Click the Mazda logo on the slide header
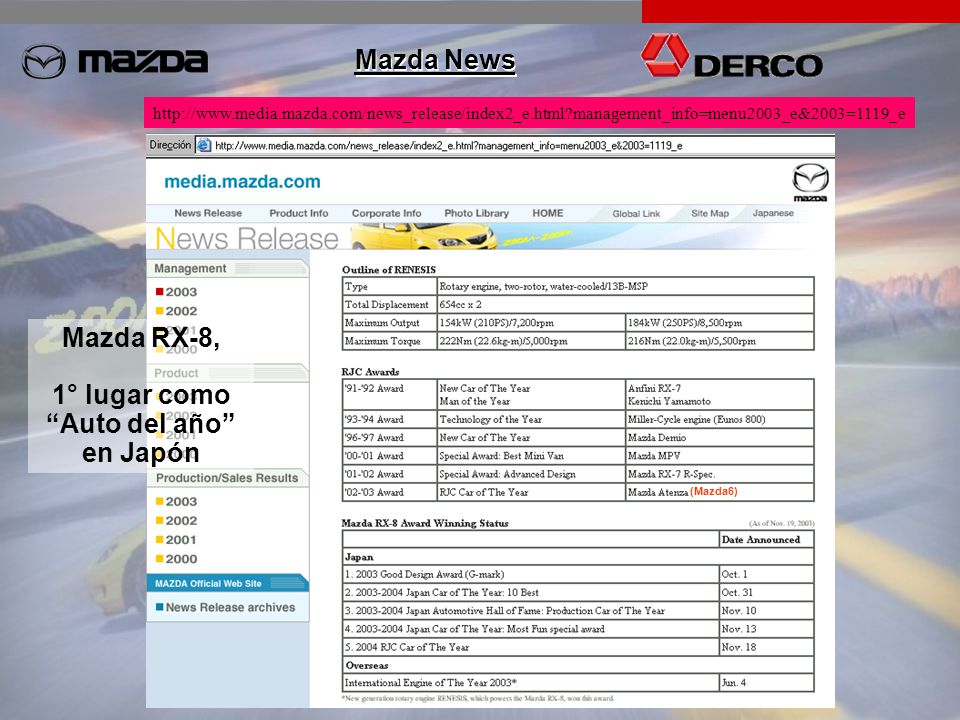This screenshot has height=720, width=960. (x=115, y=61)
